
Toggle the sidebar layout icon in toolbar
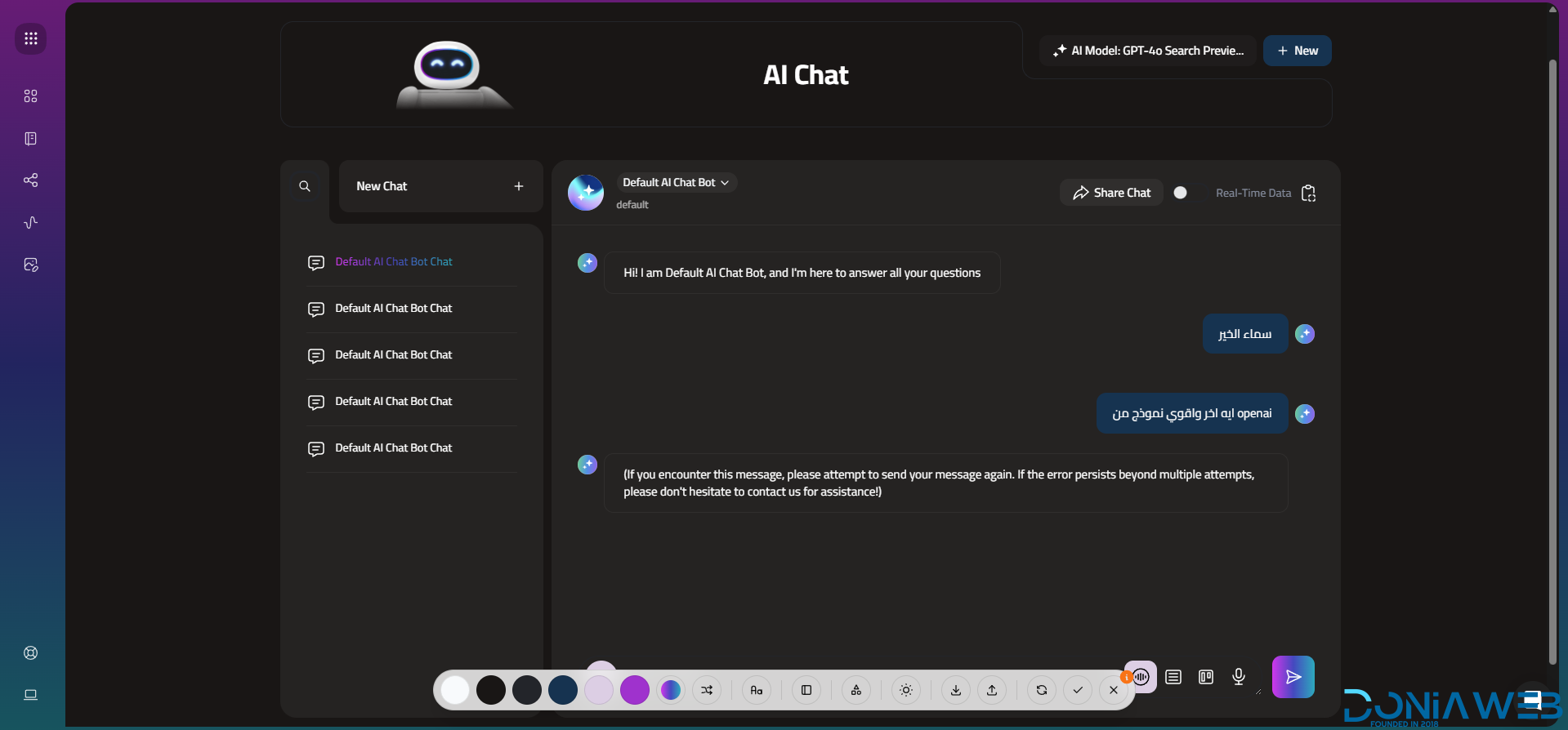(806, 690)
